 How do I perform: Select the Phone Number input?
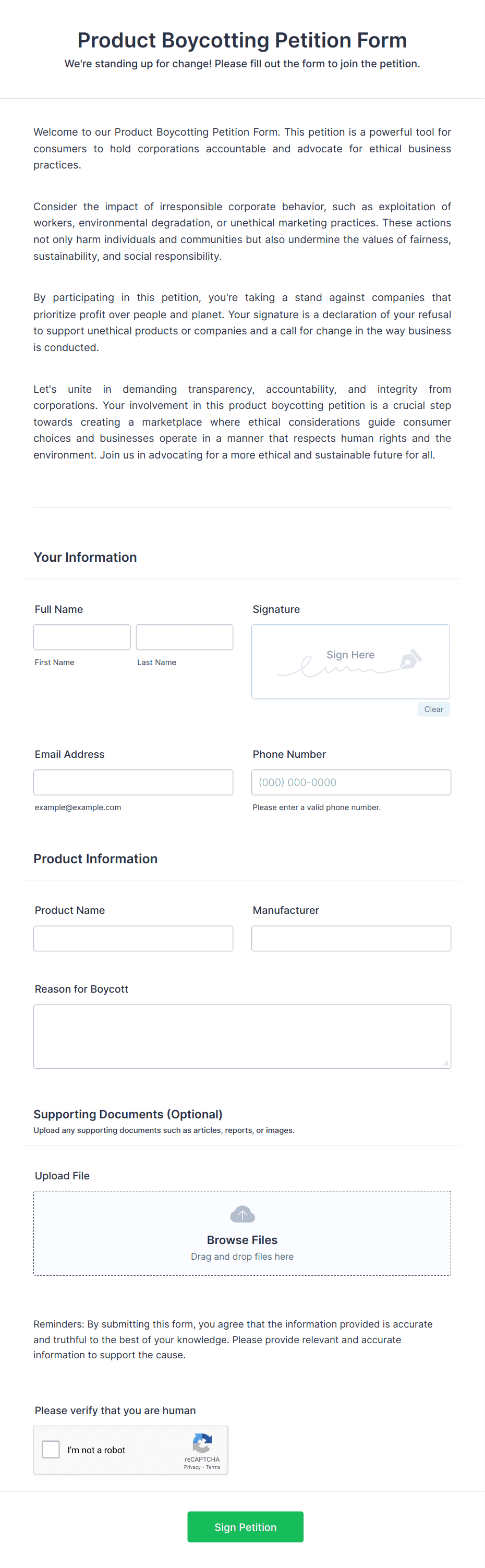coord(351,782)
